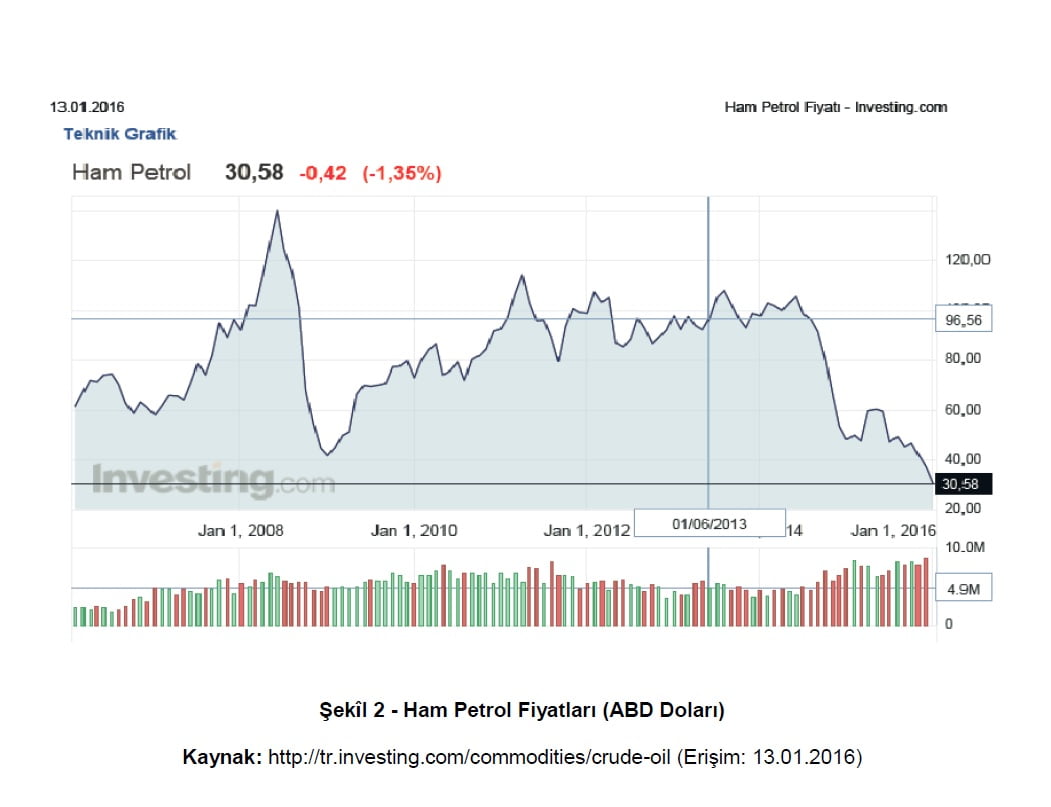Viewport: 1051px width, 807px height.
Task: Click the 2008 price peak on the chart
Action: 277,211
